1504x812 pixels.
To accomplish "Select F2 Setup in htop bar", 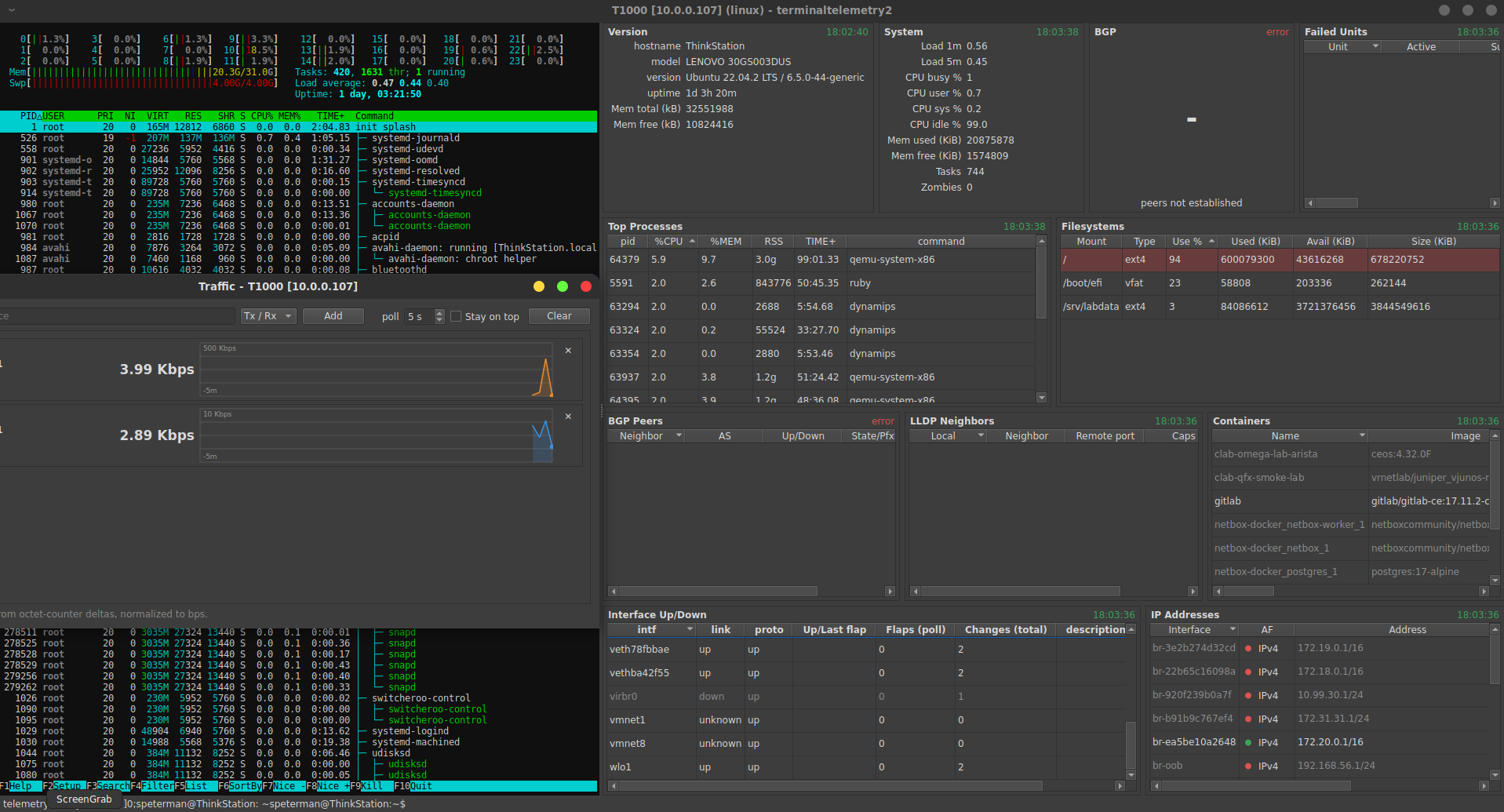I will (63, 786).
